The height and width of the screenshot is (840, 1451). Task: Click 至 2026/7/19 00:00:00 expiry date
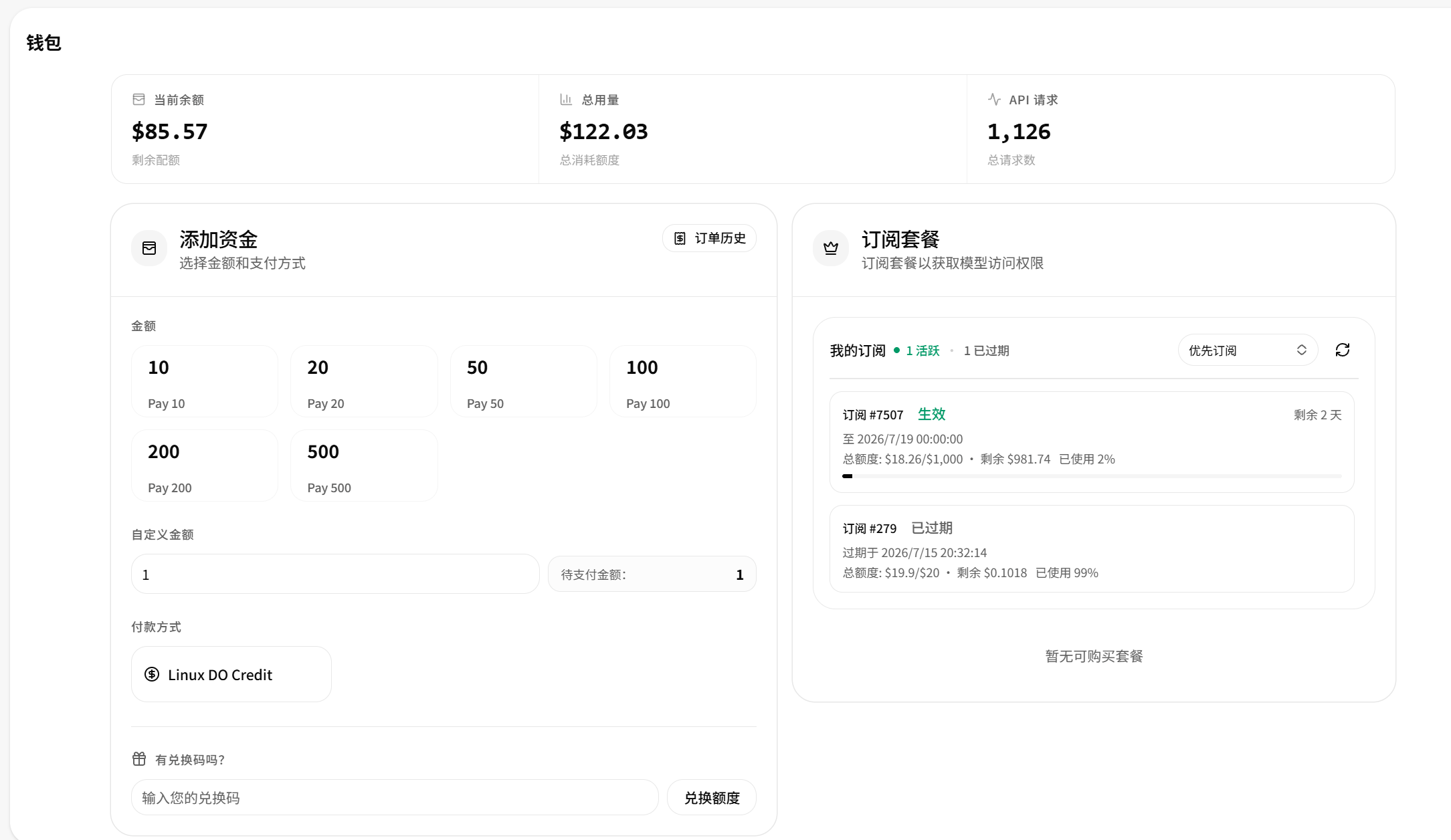(x=902, y=439)
